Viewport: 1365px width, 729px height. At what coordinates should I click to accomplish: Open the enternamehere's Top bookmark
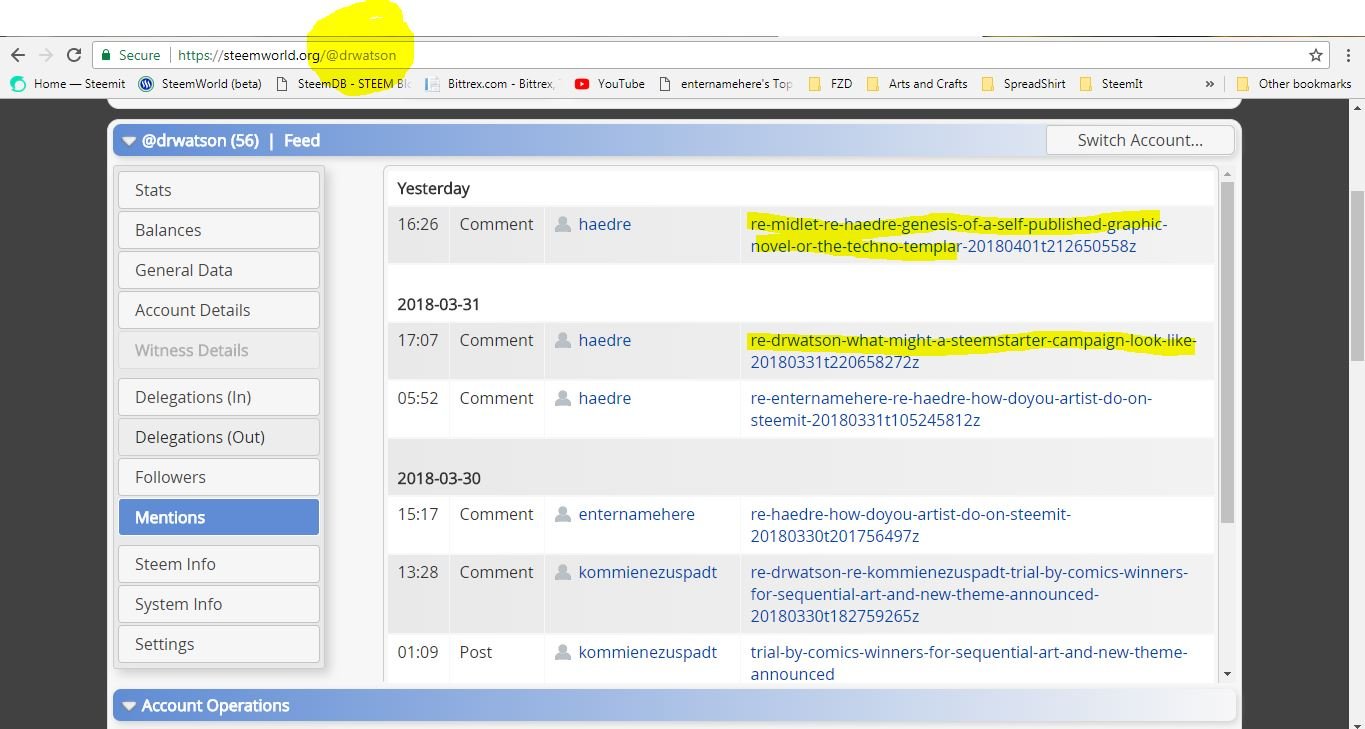tap(726, 84)
